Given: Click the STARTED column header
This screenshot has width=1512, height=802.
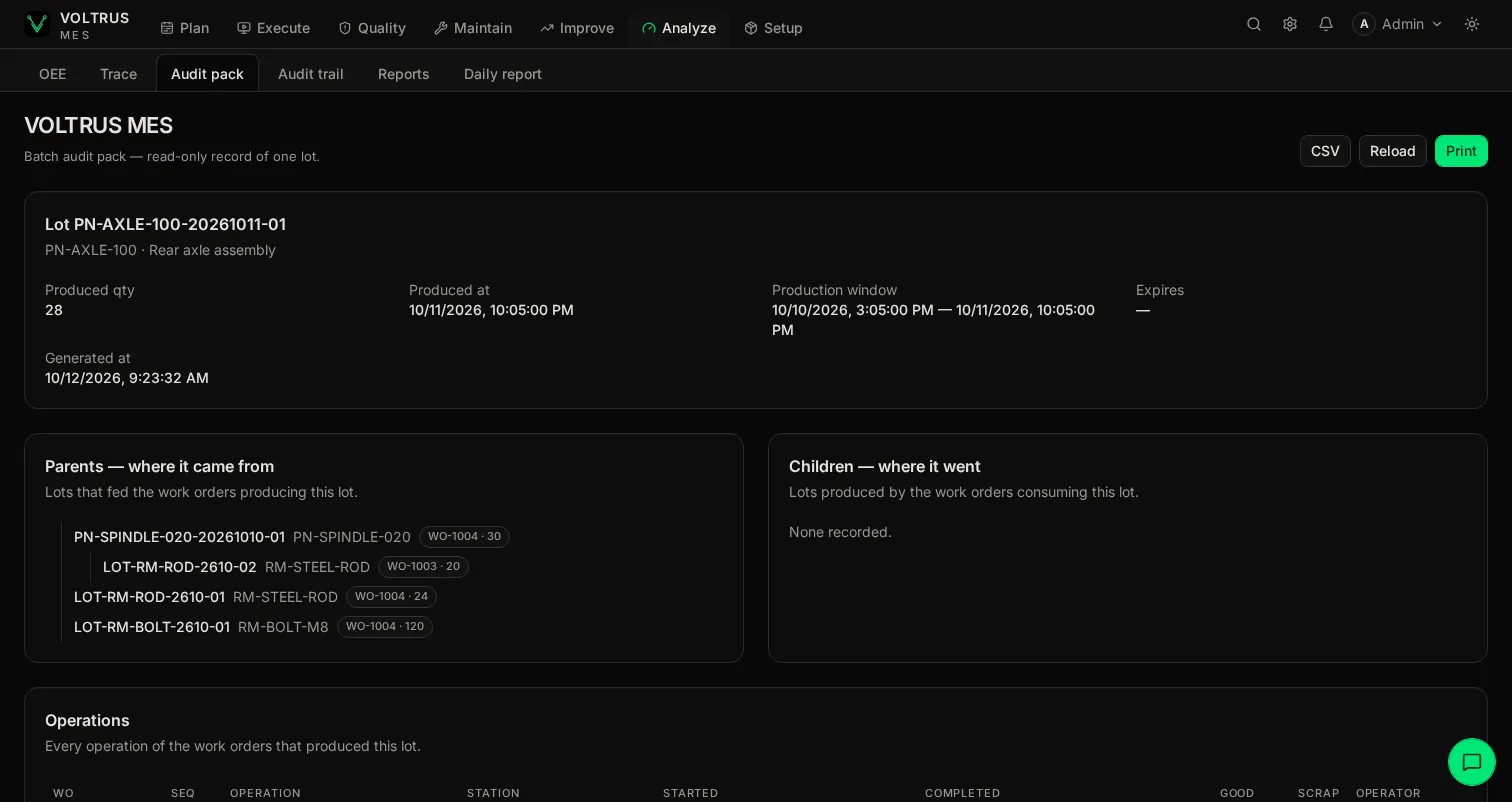Looking at the screenshot, I should point(690,793).
